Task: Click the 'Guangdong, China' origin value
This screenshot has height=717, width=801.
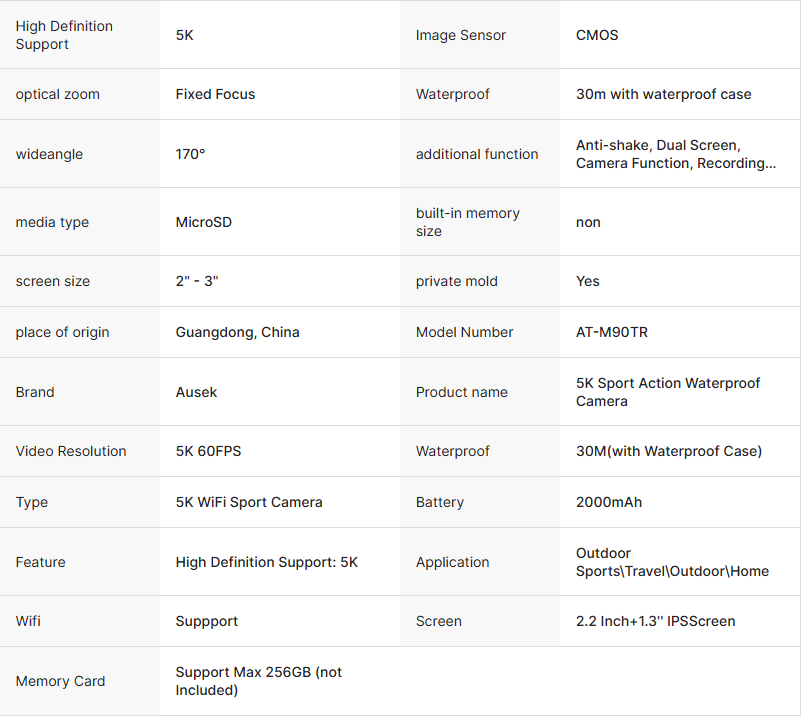Action: (x=237, y=332)
